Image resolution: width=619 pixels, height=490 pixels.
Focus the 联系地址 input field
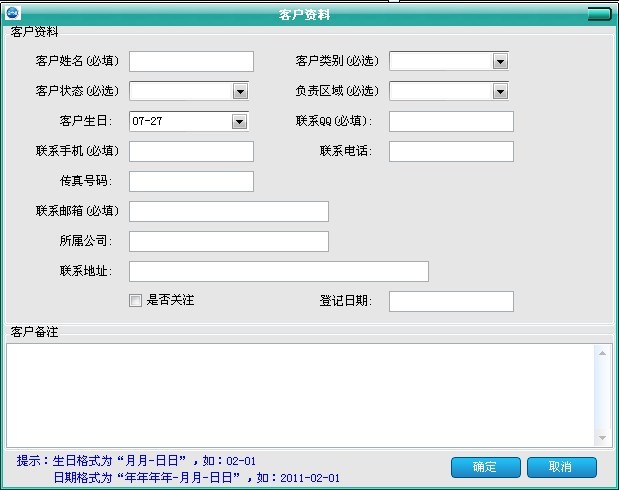(x=279, y=271)
